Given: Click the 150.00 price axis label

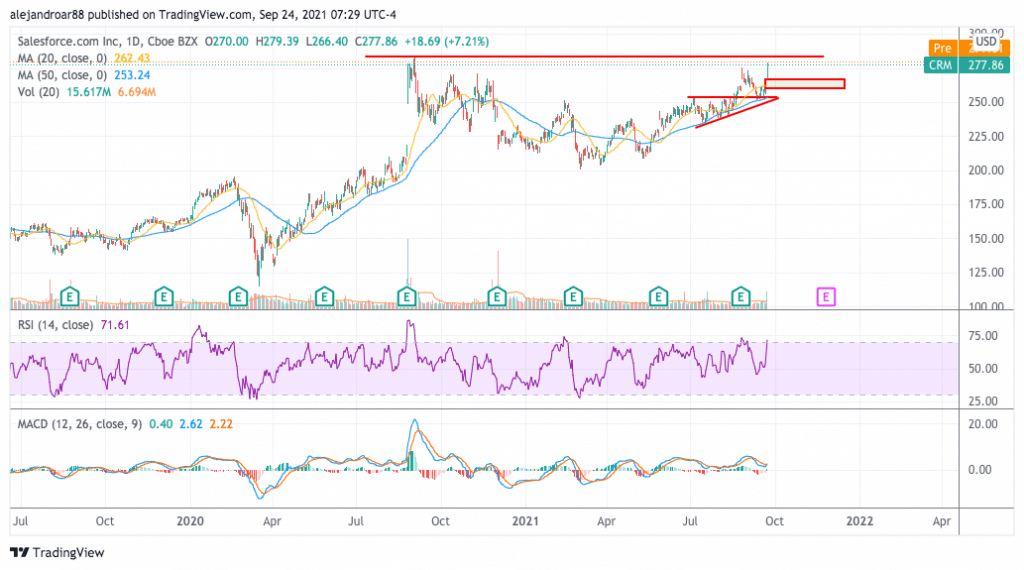Looking at the screenshot, I should click(x=986, y=238).
